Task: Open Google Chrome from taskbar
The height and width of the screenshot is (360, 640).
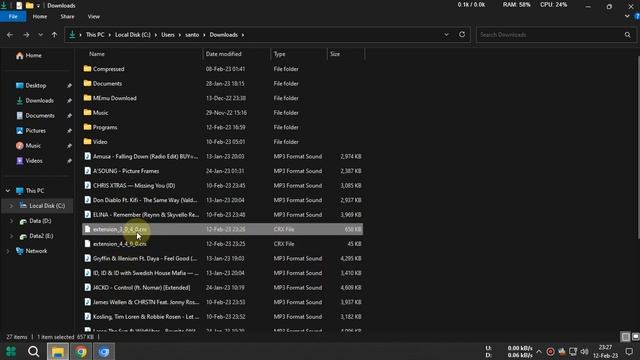Action: pyautogui.click(x=81, y=351)
